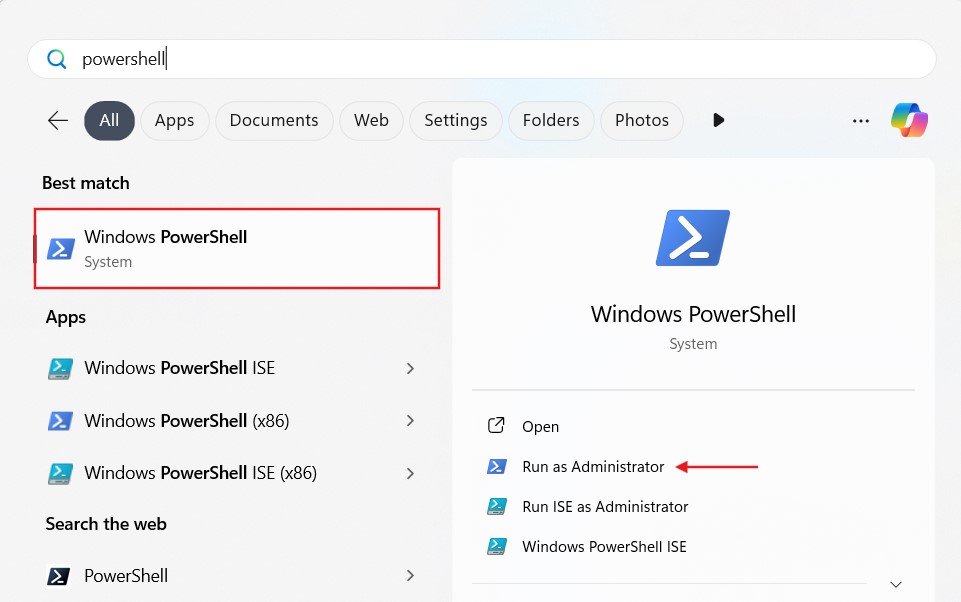Click the Windows PowerShell ISE app icon
Viewport: 961px width, 602px height.
pos(60,368)
